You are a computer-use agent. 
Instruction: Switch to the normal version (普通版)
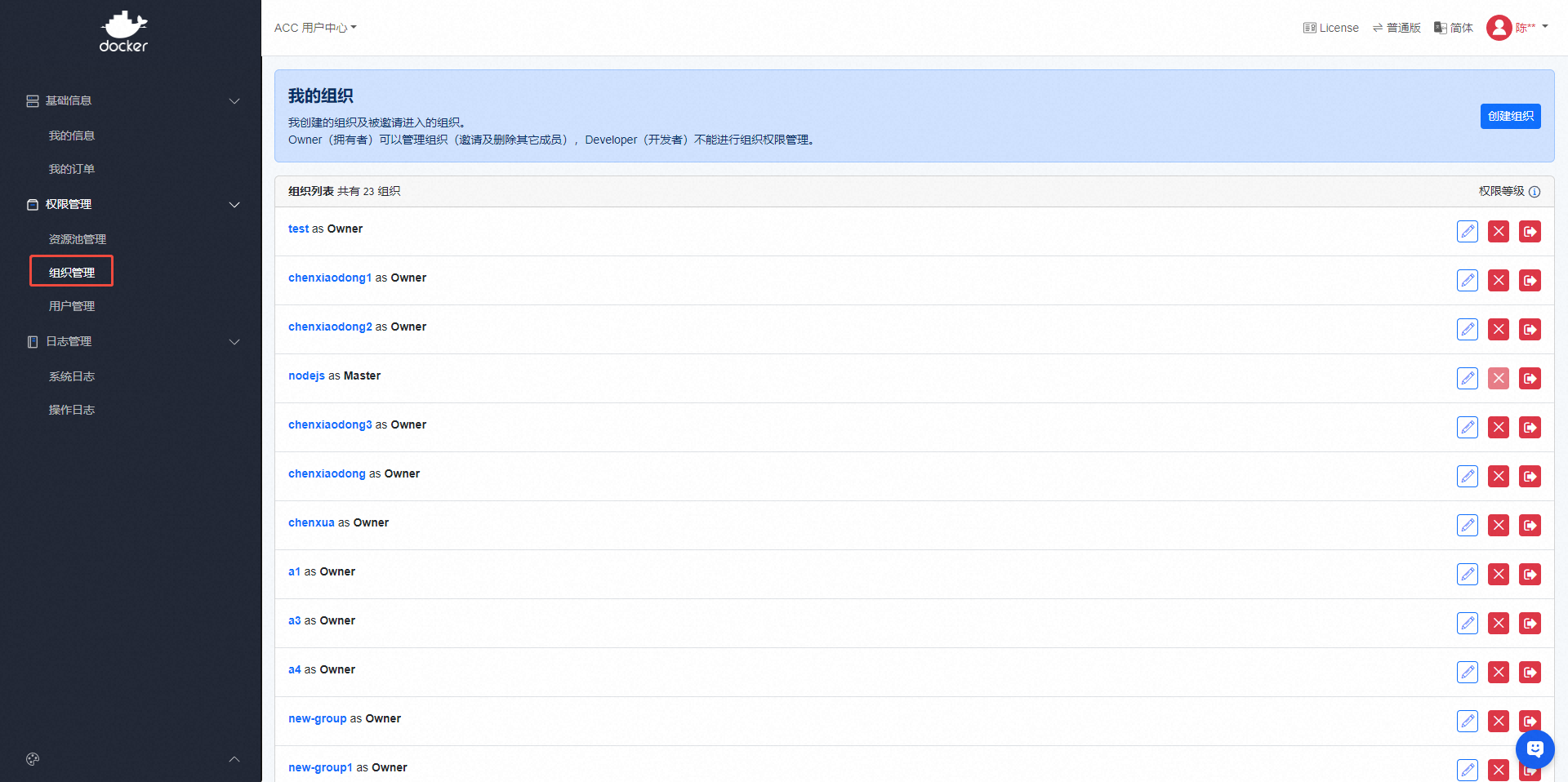1396,28
